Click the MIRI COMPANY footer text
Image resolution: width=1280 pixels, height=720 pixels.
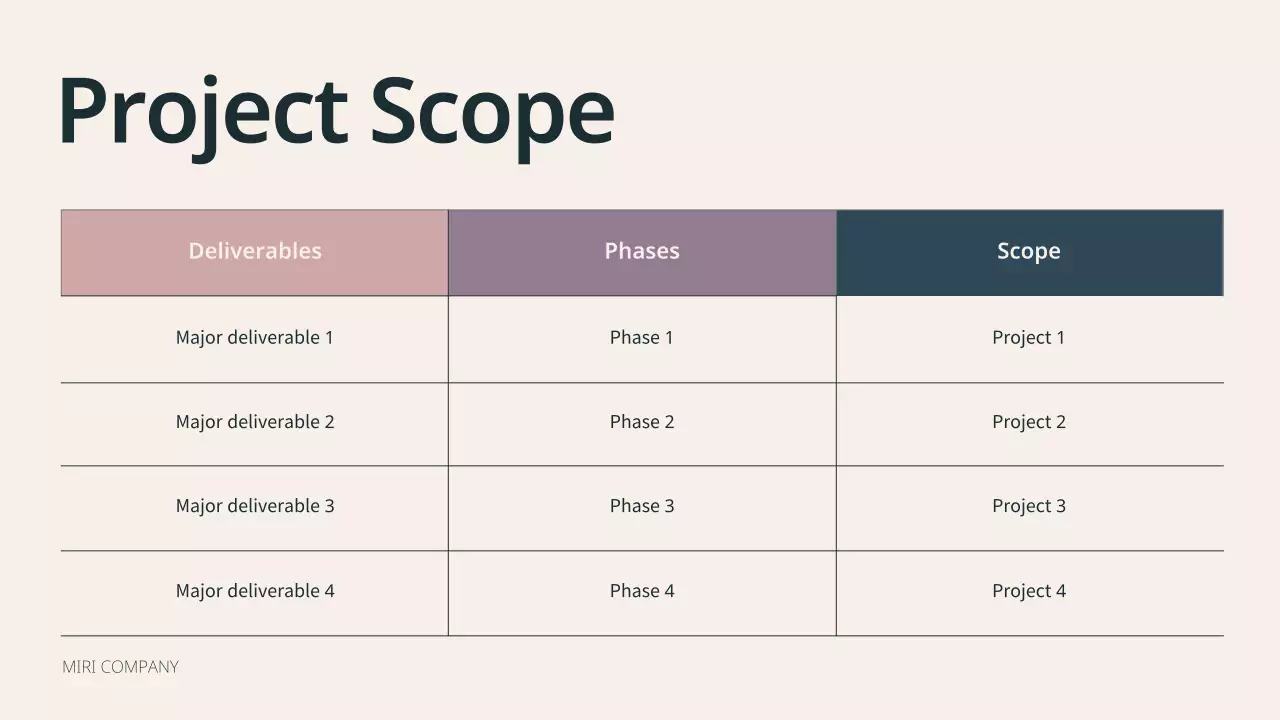(120, 667)
